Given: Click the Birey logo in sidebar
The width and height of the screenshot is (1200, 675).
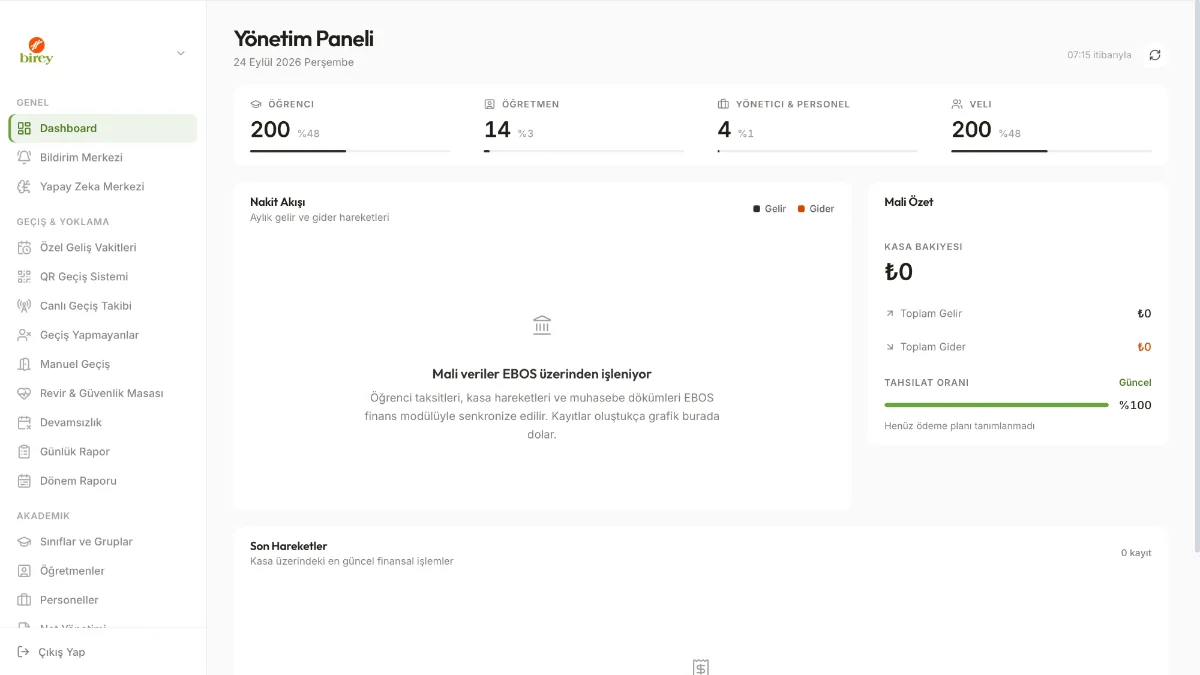Looking at the screenshot, I should [x=36, y=51].
